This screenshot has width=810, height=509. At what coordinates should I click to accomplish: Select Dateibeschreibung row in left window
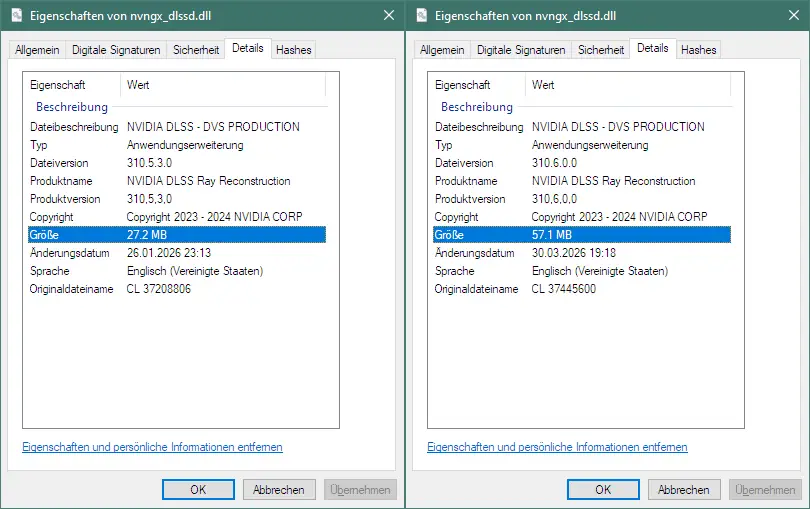[177, 127]
